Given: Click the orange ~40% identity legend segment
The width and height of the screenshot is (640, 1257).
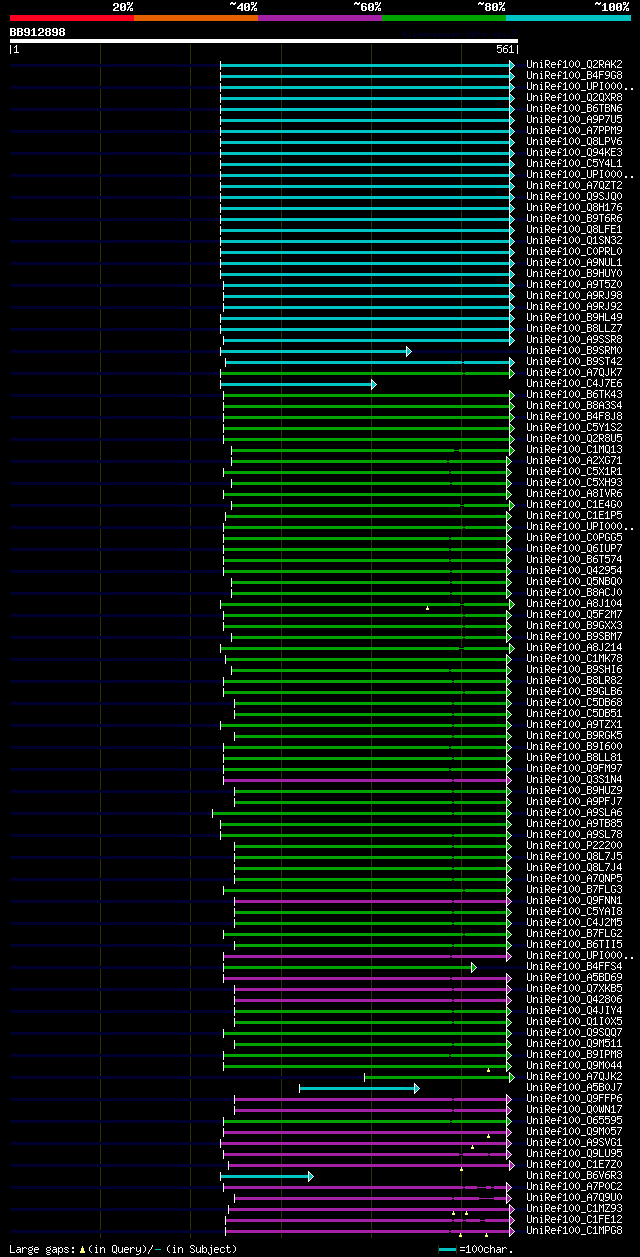Looking at the screenshot, I should pos(196,18).
